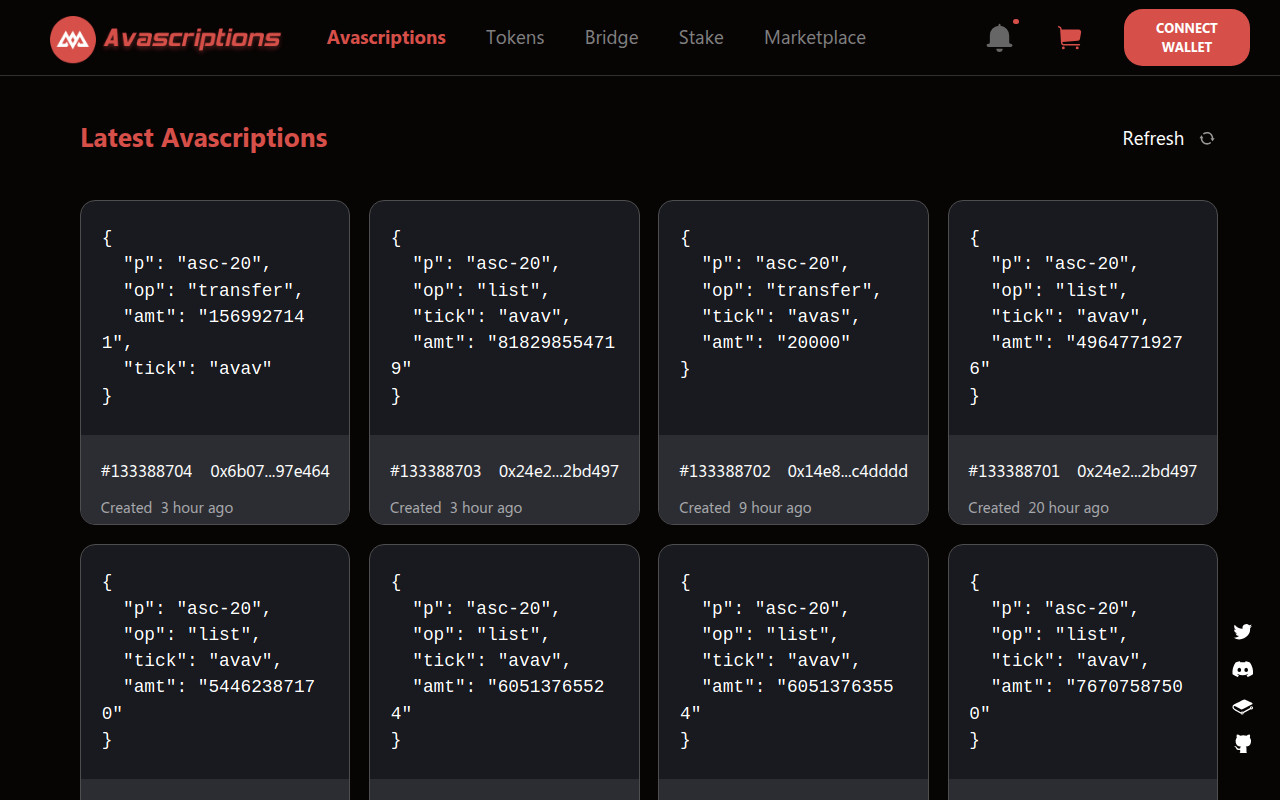
Task: Open the GitHub link icon
Action: (1243, 744)
